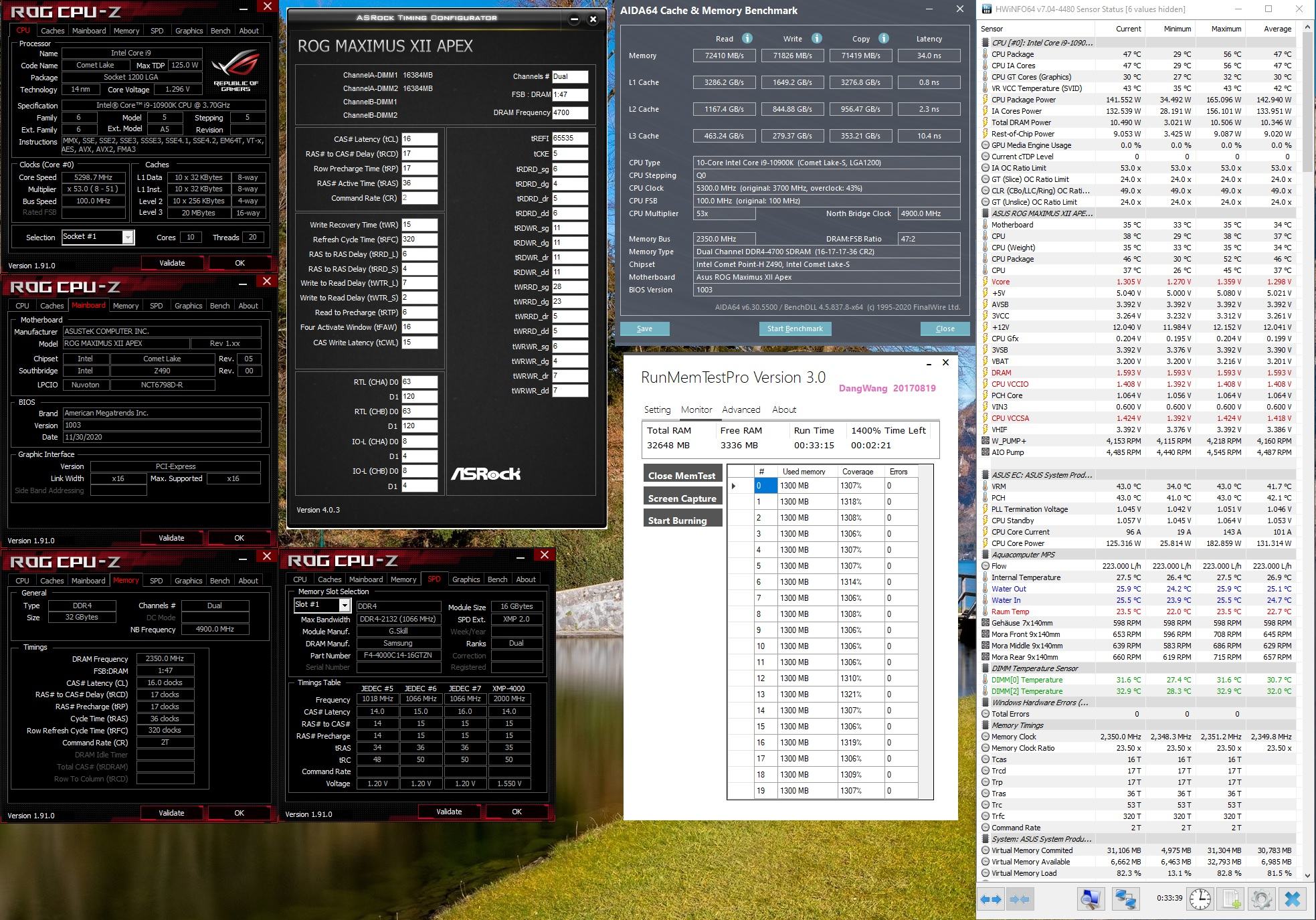Open Advanced tab in RunMemTestPro
Viewport: 1316px width, 920px height.
tap(741, 409)
